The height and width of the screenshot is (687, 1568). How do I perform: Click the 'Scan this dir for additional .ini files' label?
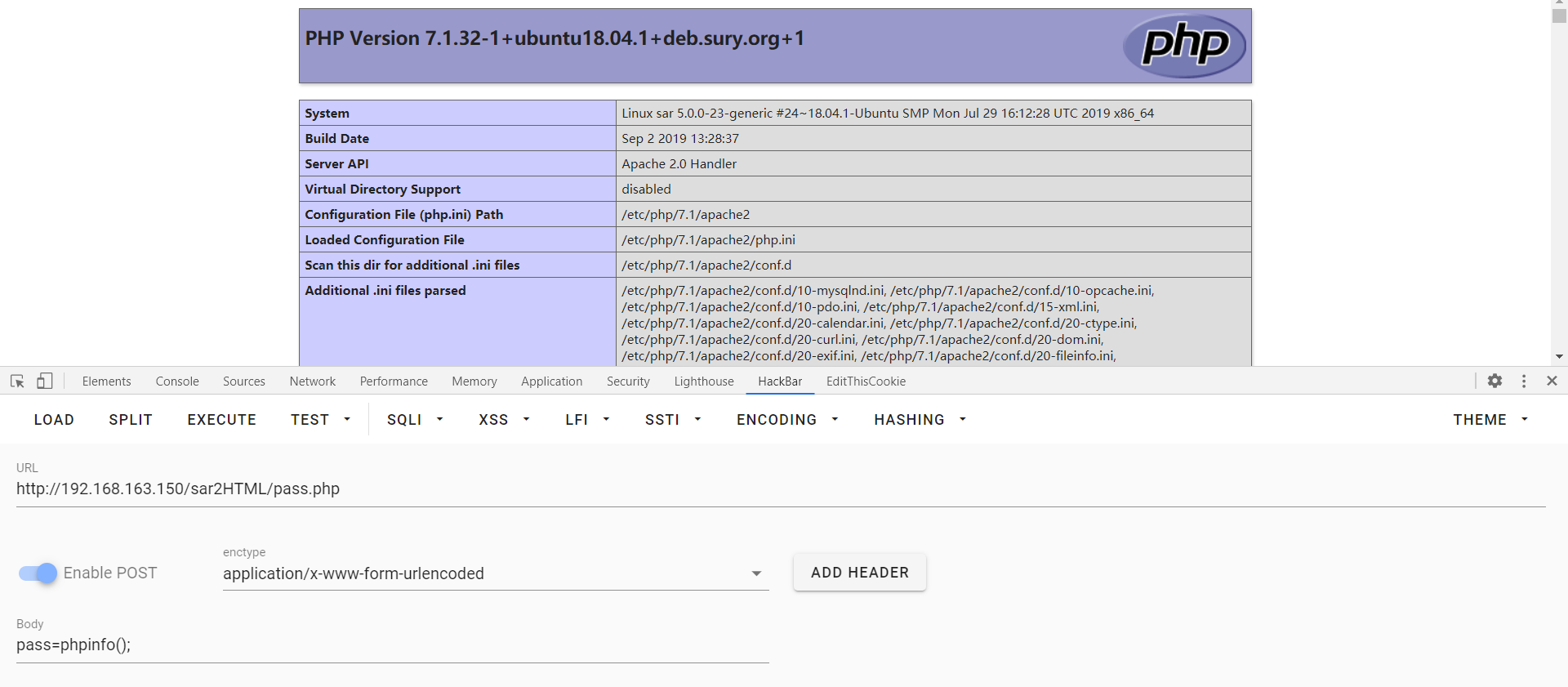click(x=412, y=265)
